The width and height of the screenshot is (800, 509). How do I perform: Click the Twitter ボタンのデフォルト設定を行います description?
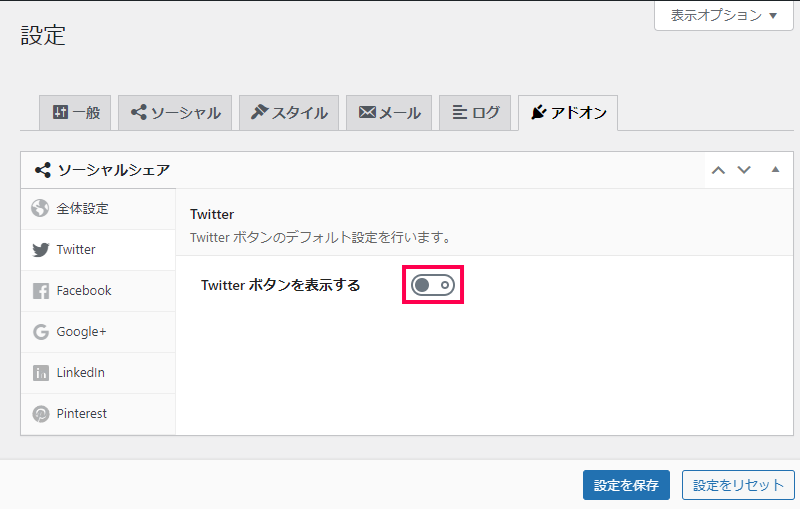tap(321, 237)
